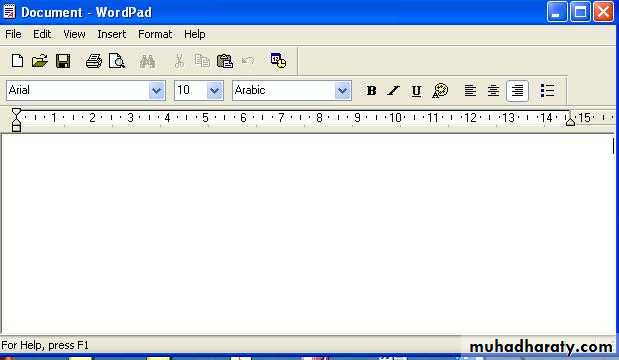Viewport: 619px width, 360px height.
Task: Toggle bullet list style
Action: (x=548, y=91)
